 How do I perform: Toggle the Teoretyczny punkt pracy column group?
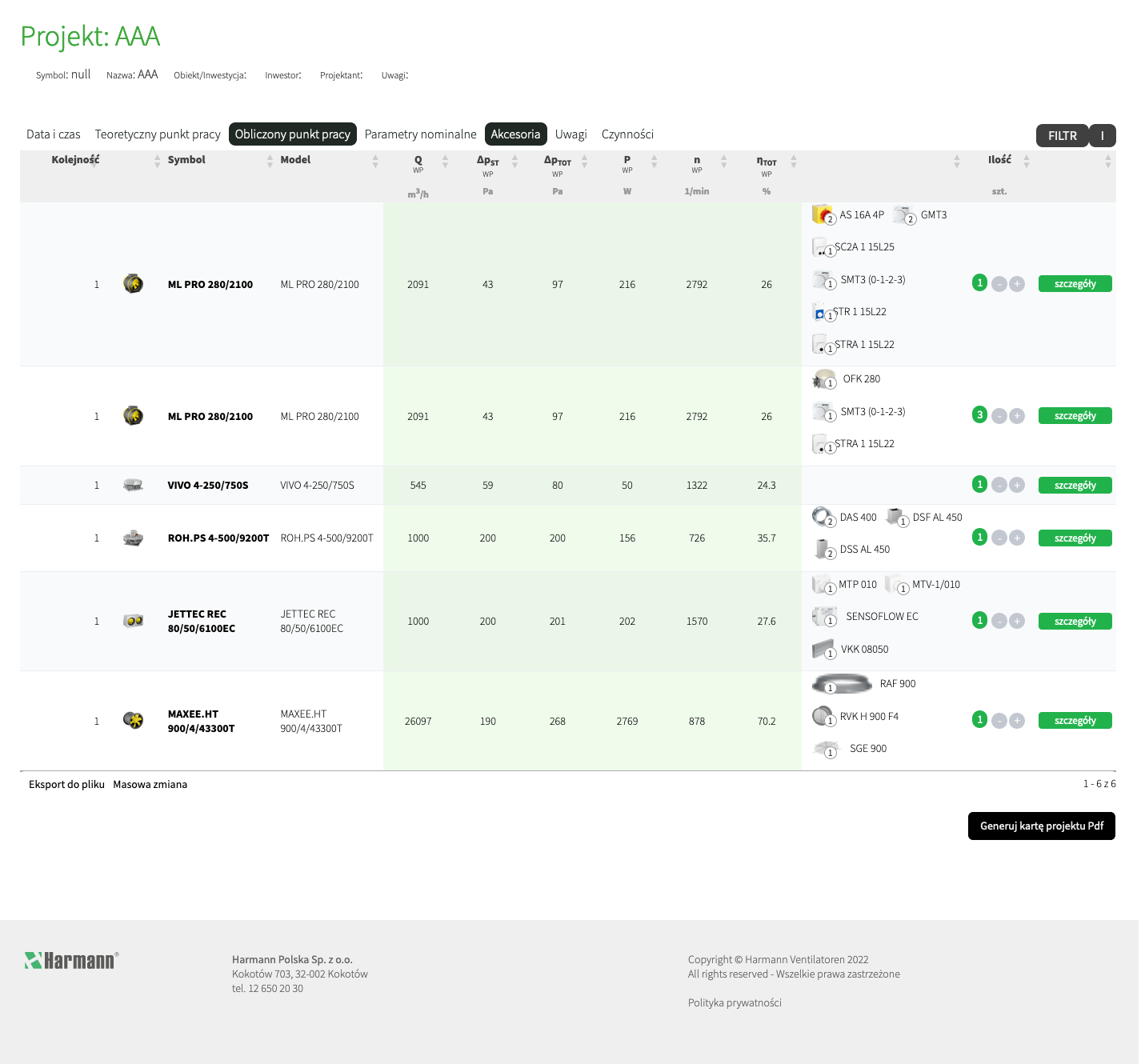(158, 134)
